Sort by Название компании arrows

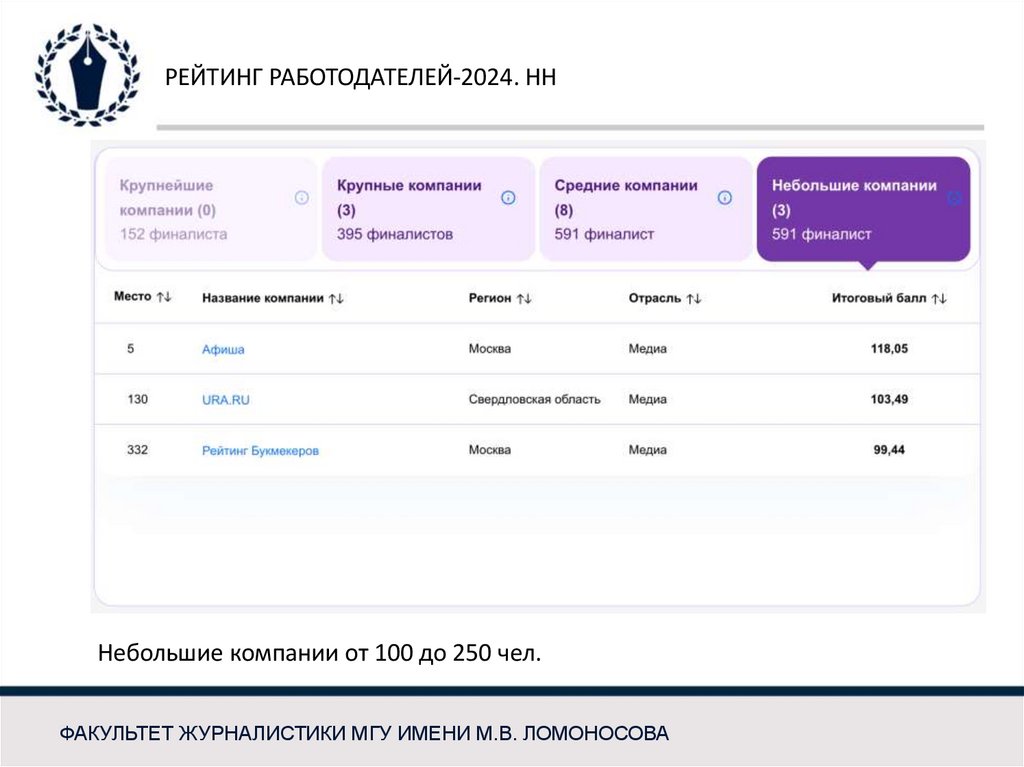coord(336,299)
